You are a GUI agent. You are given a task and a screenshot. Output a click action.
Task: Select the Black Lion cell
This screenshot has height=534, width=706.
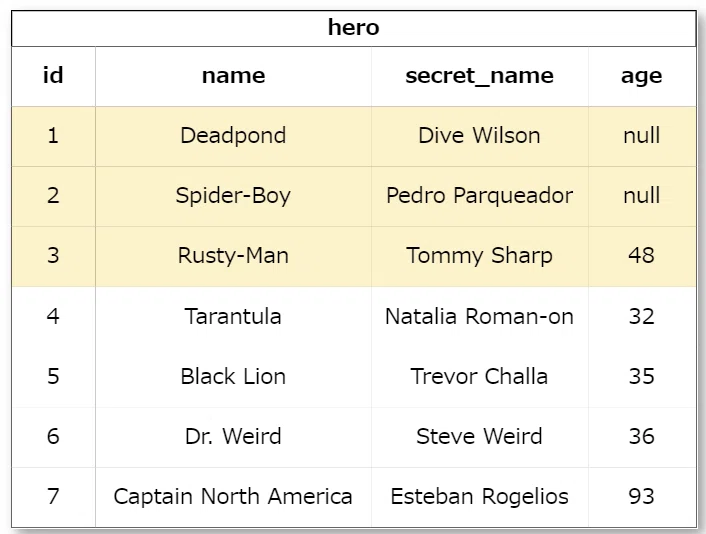tap(233, 377)
